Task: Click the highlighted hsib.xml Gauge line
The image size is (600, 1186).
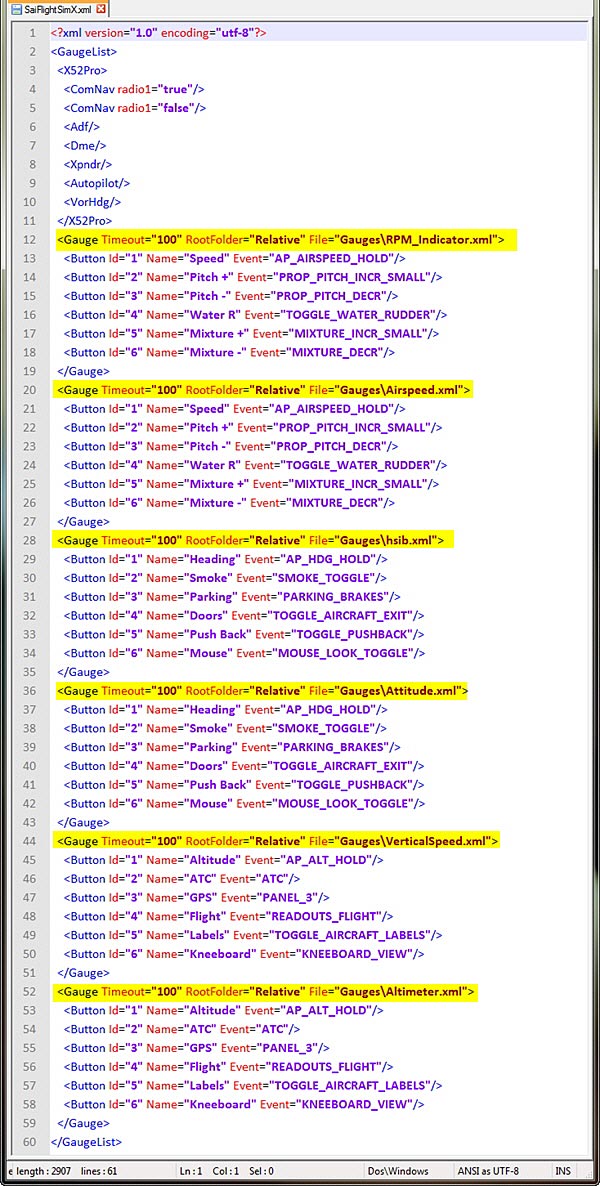Action: pos(250,540)
